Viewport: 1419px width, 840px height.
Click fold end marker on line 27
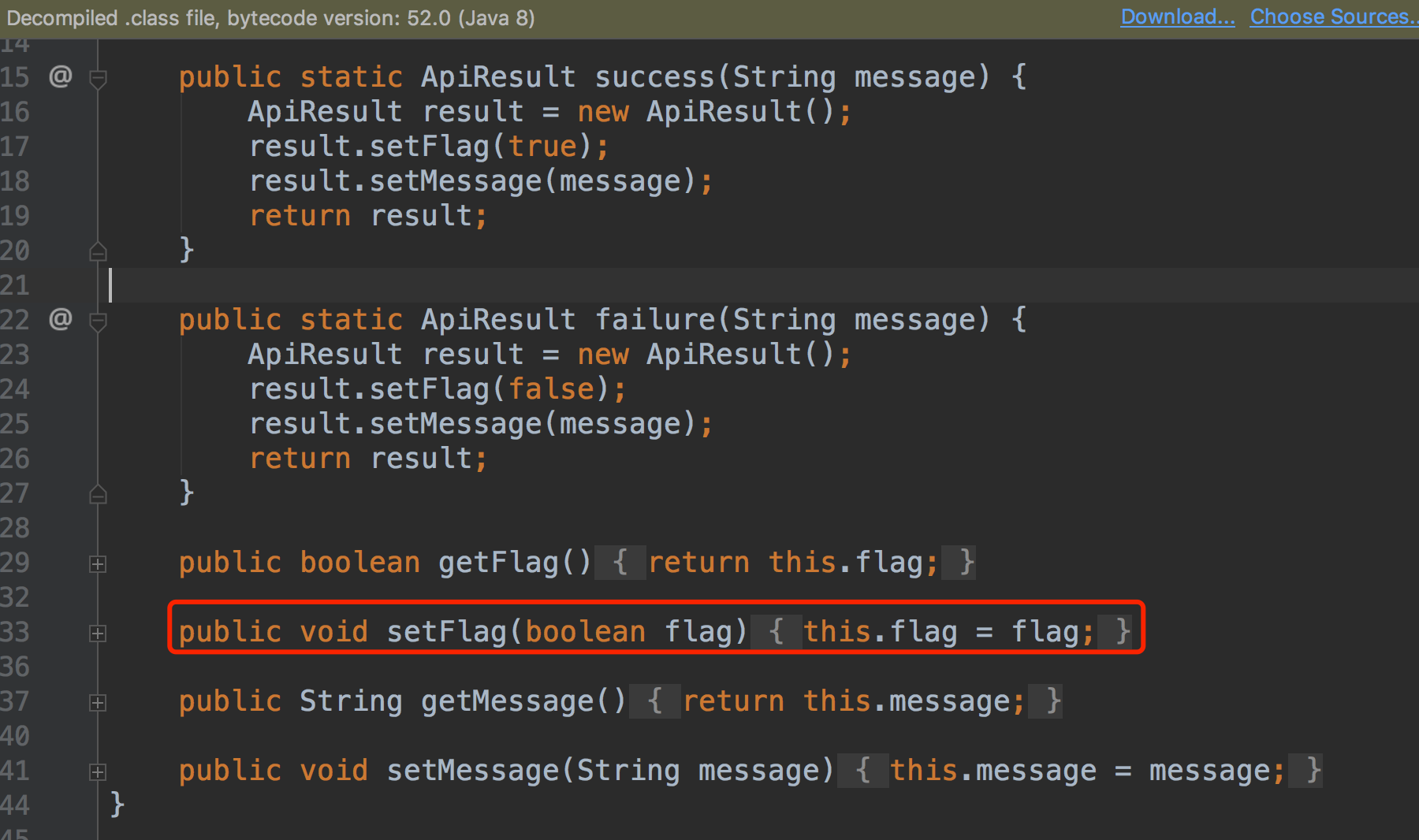(98, 494)
